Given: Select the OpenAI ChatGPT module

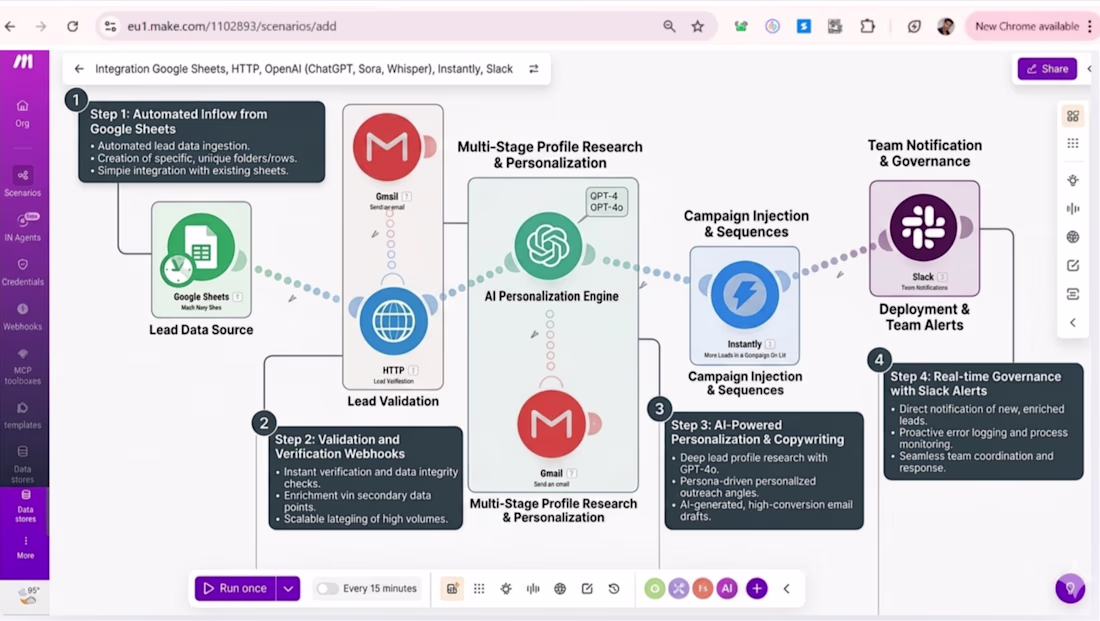Looking at the screenshot, I should point(549,246).
